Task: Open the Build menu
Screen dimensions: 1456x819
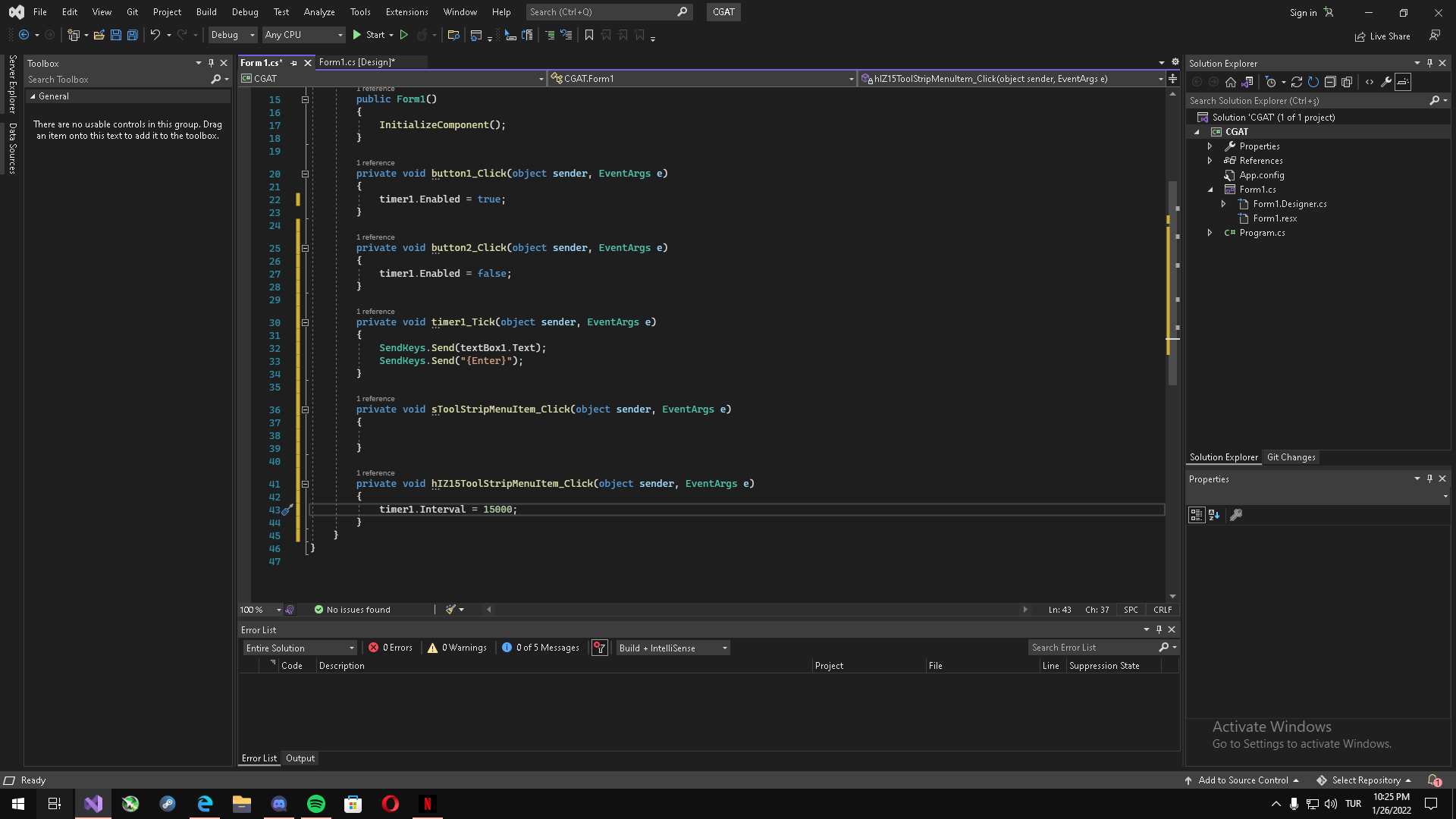Action: point(206,12)
